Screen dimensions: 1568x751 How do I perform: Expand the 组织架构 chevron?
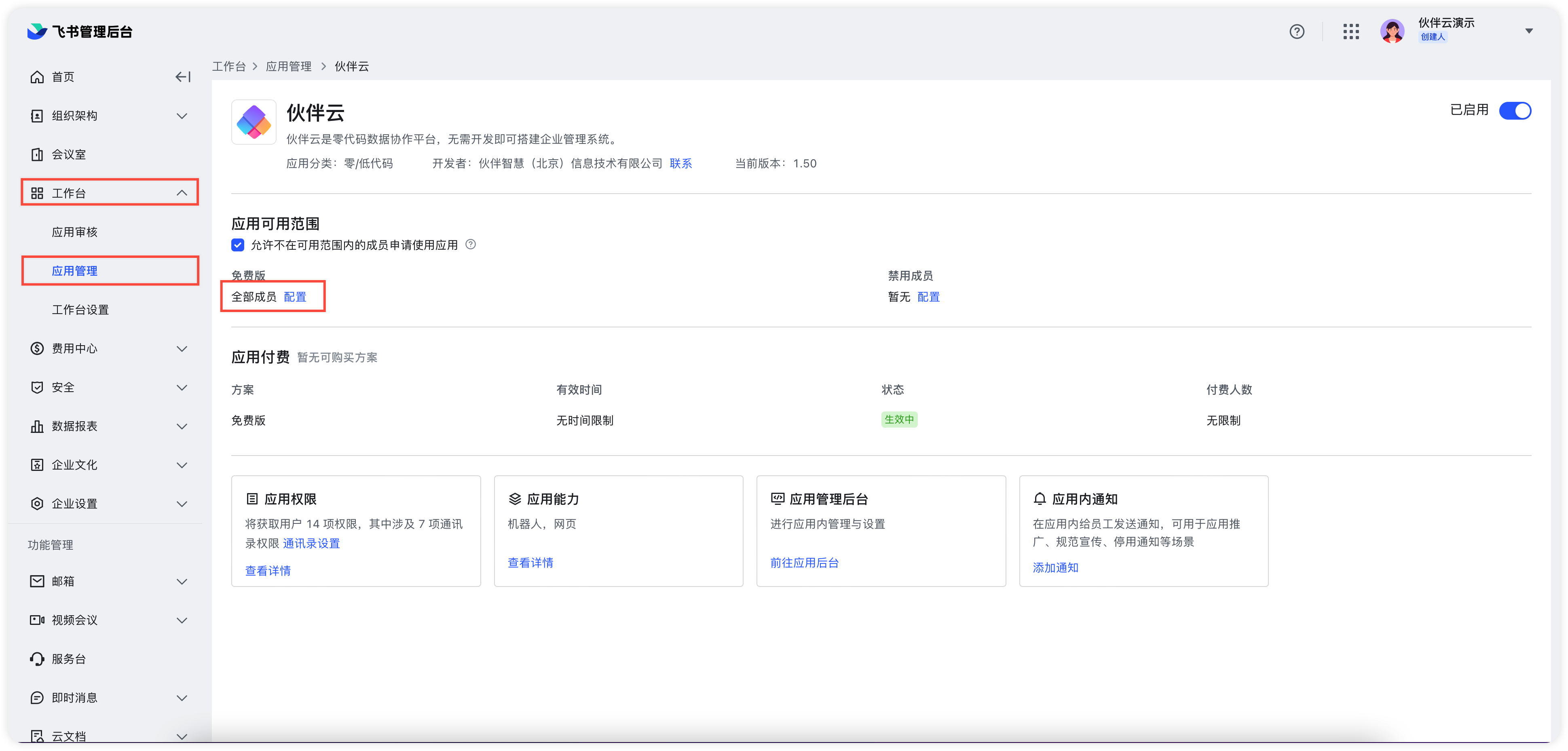pyautogui.click(x=182, y=116)
